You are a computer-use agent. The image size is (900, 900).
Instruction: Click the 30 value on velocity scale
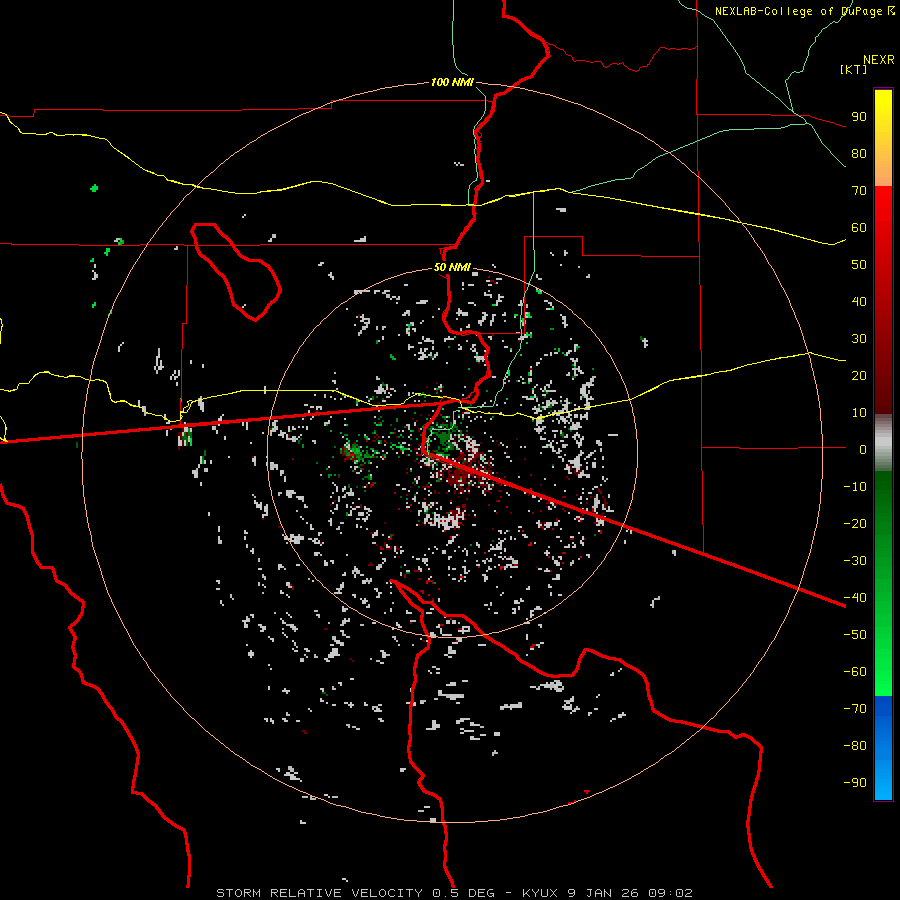point(859,339)
